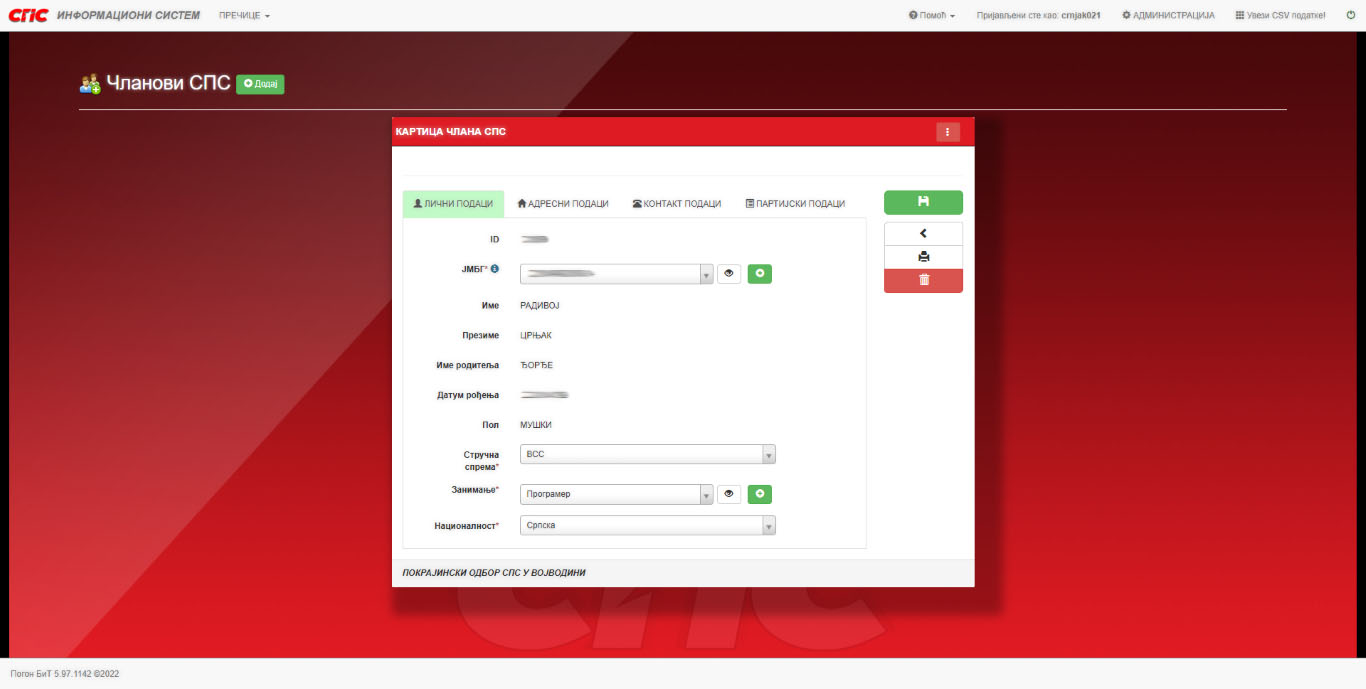Click ПОКРАЈИНСКИ ОДБОР СПС У ВОЈВОДИНИ footer text

(494, 573)
